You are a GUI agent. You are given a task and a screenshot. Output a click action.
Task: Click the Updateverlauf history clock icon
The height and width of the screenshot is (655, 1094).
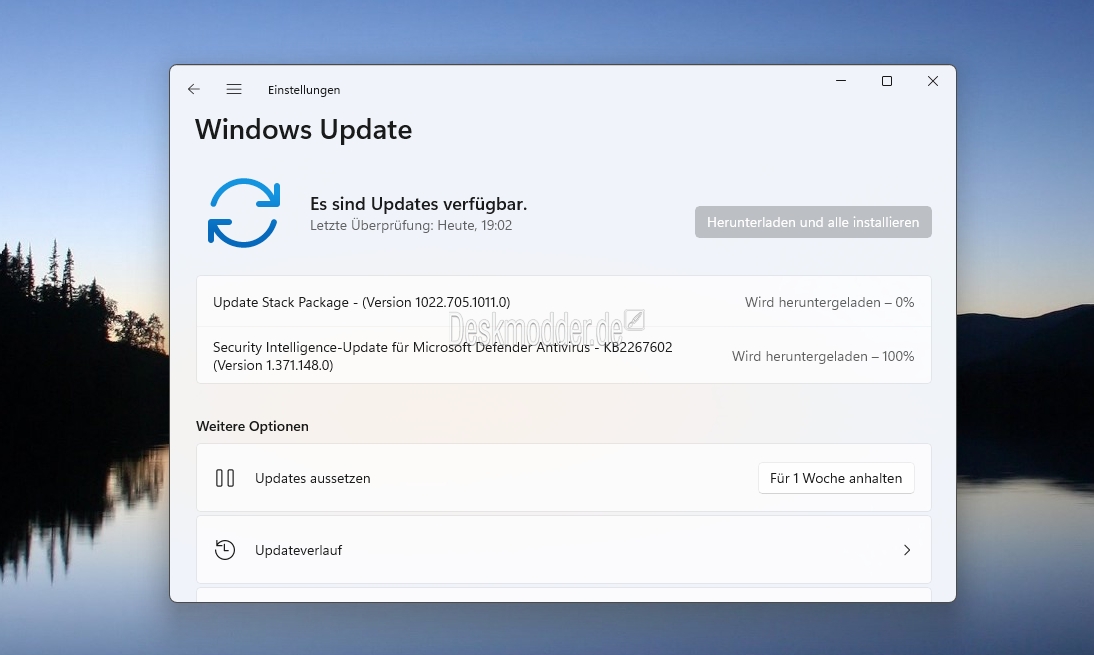tap(225, 550)
